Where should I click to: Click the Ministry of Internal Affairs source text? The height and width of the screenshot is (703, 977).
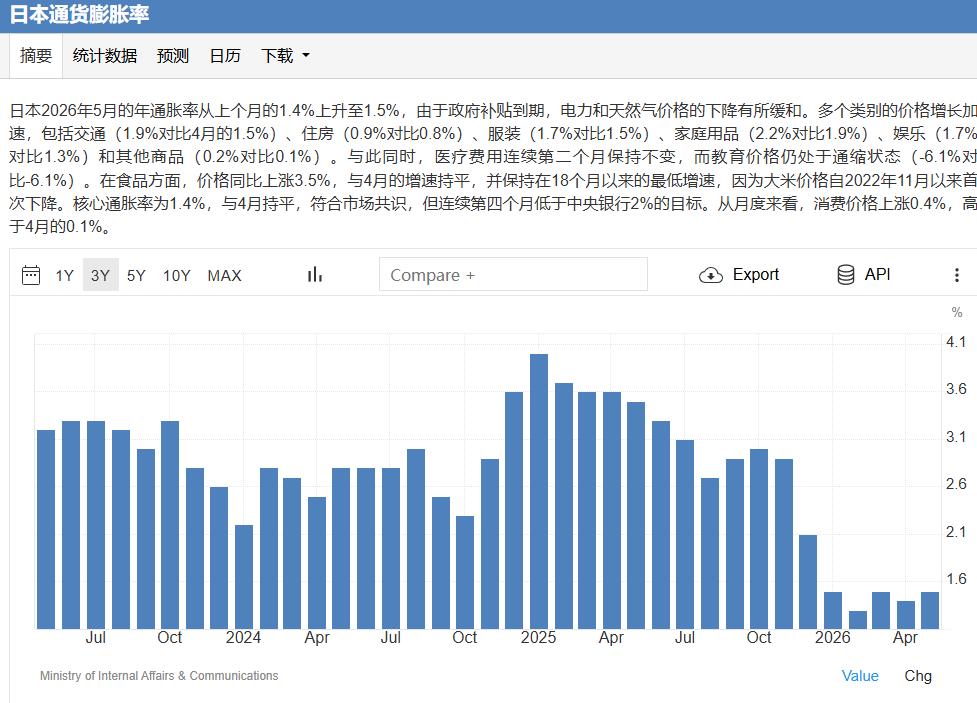pyautogui.click(x=159, y=676)
